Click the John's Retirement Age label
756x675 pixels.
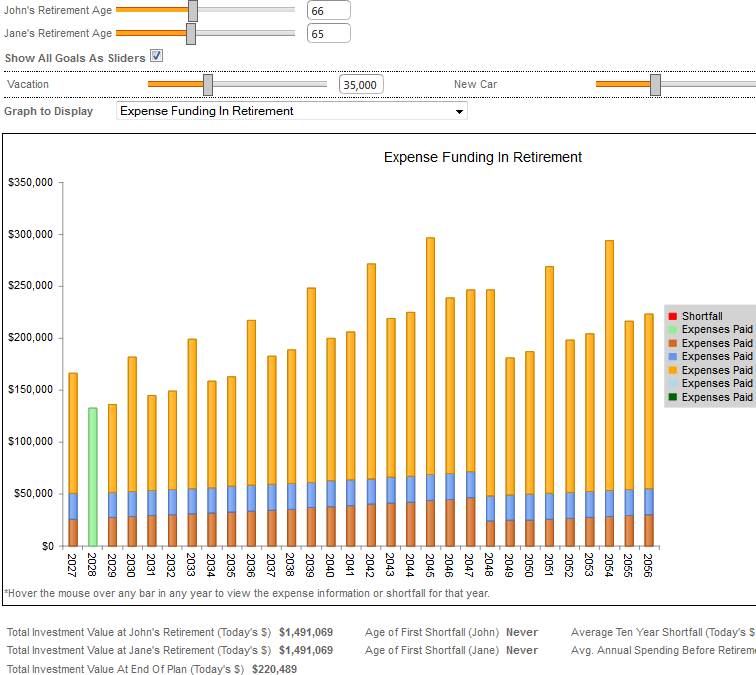(x=58, y=10)
